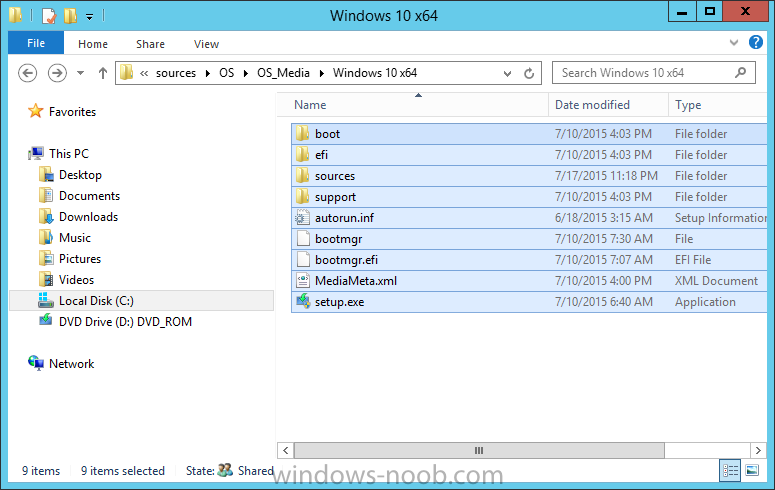Image resolution: width=775 pixels, height=490 pixels.
Task: Expand the arrow after OS_Media breadcrumb
Action: coord(322,73)
